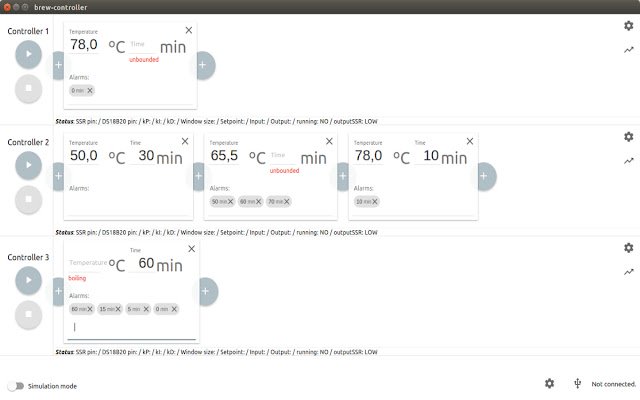Edit Controller 3's 60 min time field
The height and width of the screenshot is (400, 640).
[x=142, y=263]
